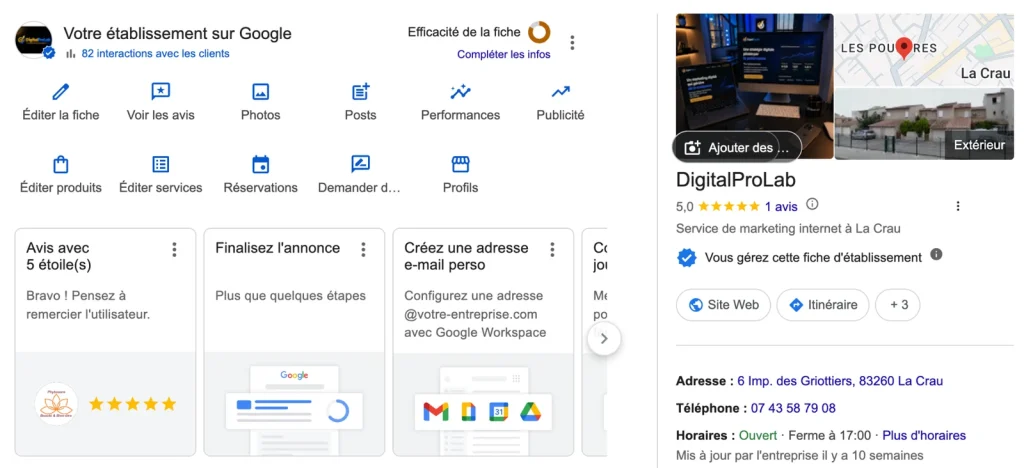Expand the + 3 more actions button
The width and height of the screenshot is (1024, 468).
coord(897,305)
